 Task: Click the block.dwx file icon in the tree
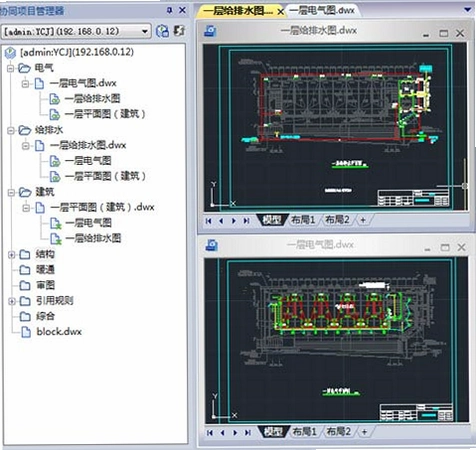point(26,332)
